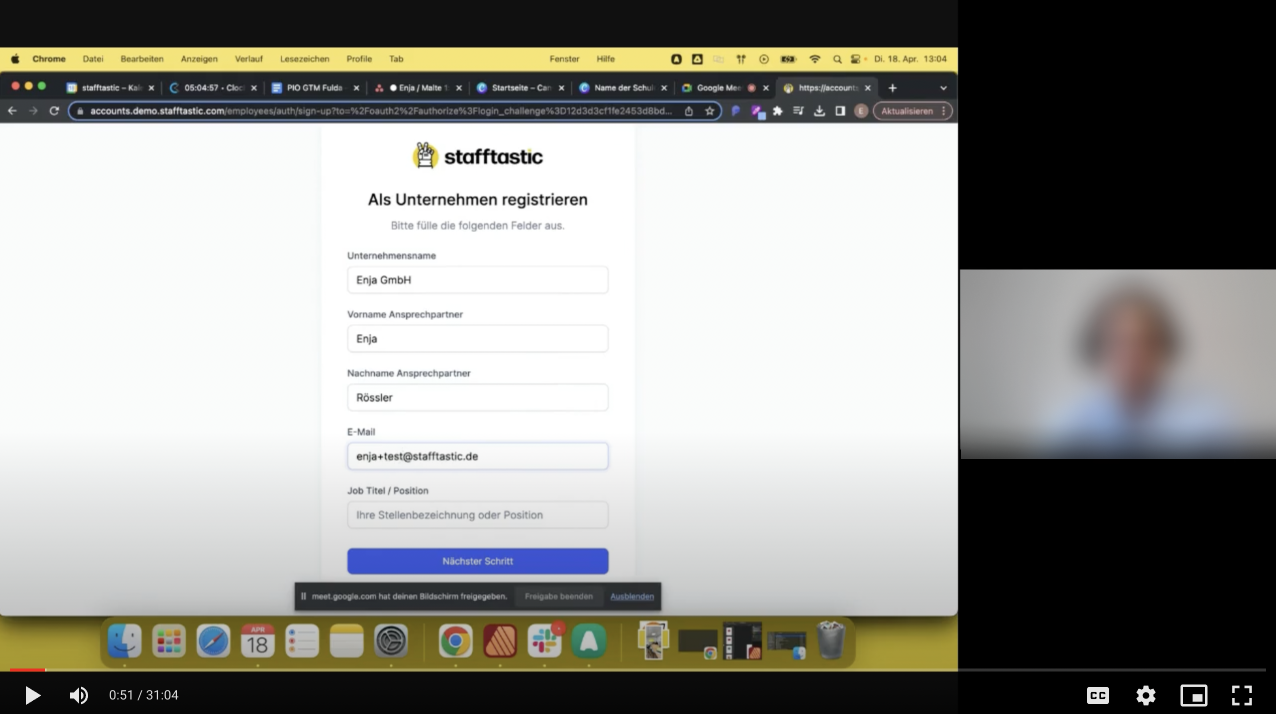Viewport: 1276px width, 714px height.
Task: Enable miniplayer mode
Action: pos(1194,695)
